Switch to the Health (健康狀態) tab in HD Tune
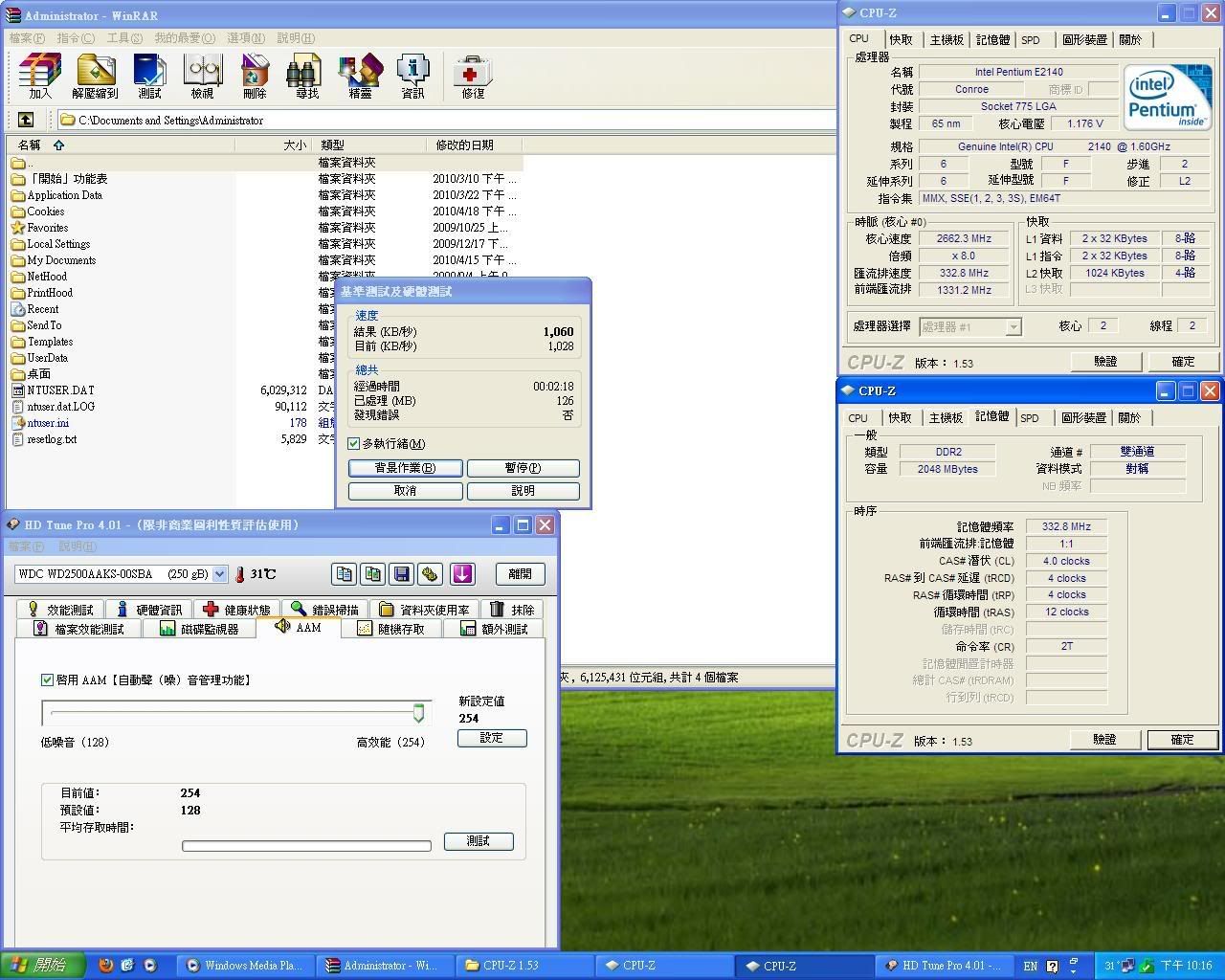1225x980 pixels. pyautogui.click(x=236, y=610)
